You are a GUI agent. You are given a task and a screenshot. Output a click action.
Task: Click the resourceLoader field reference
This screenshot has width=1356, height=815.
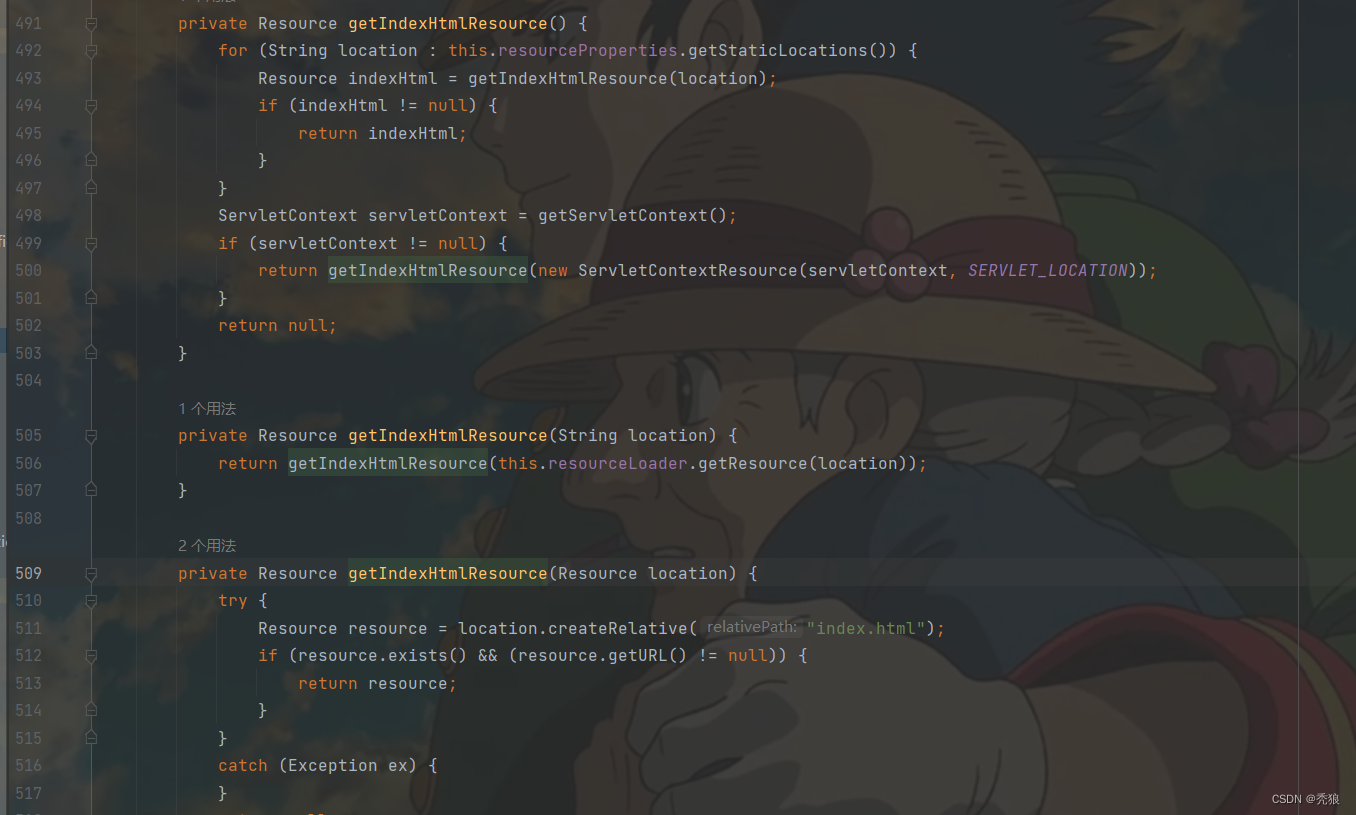tap(618, 463)
